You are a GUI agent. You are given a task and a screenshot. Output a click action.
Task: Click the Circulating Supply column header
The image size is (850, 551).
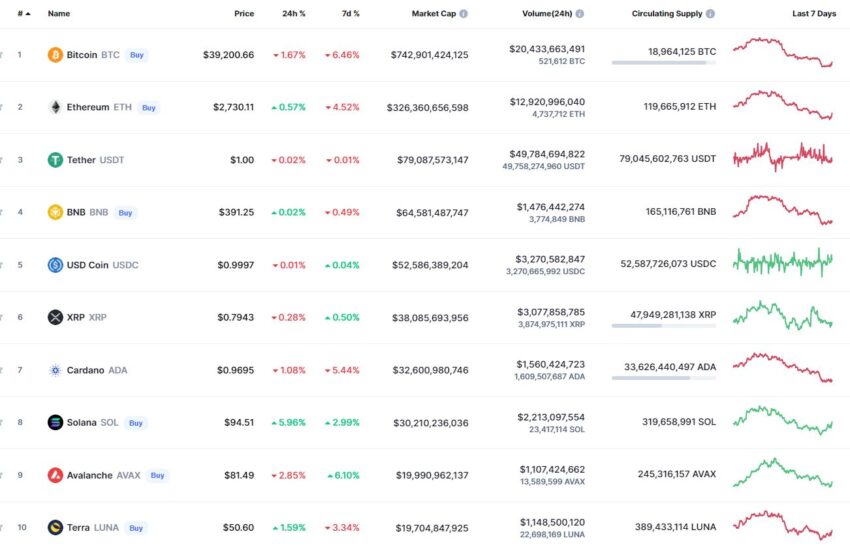point(667,14)
